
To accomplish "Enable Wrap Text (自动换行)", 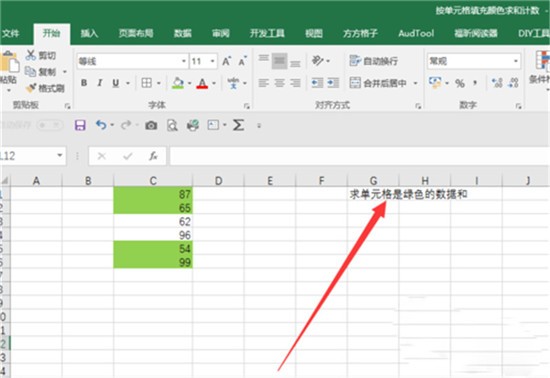I will 373,61.
